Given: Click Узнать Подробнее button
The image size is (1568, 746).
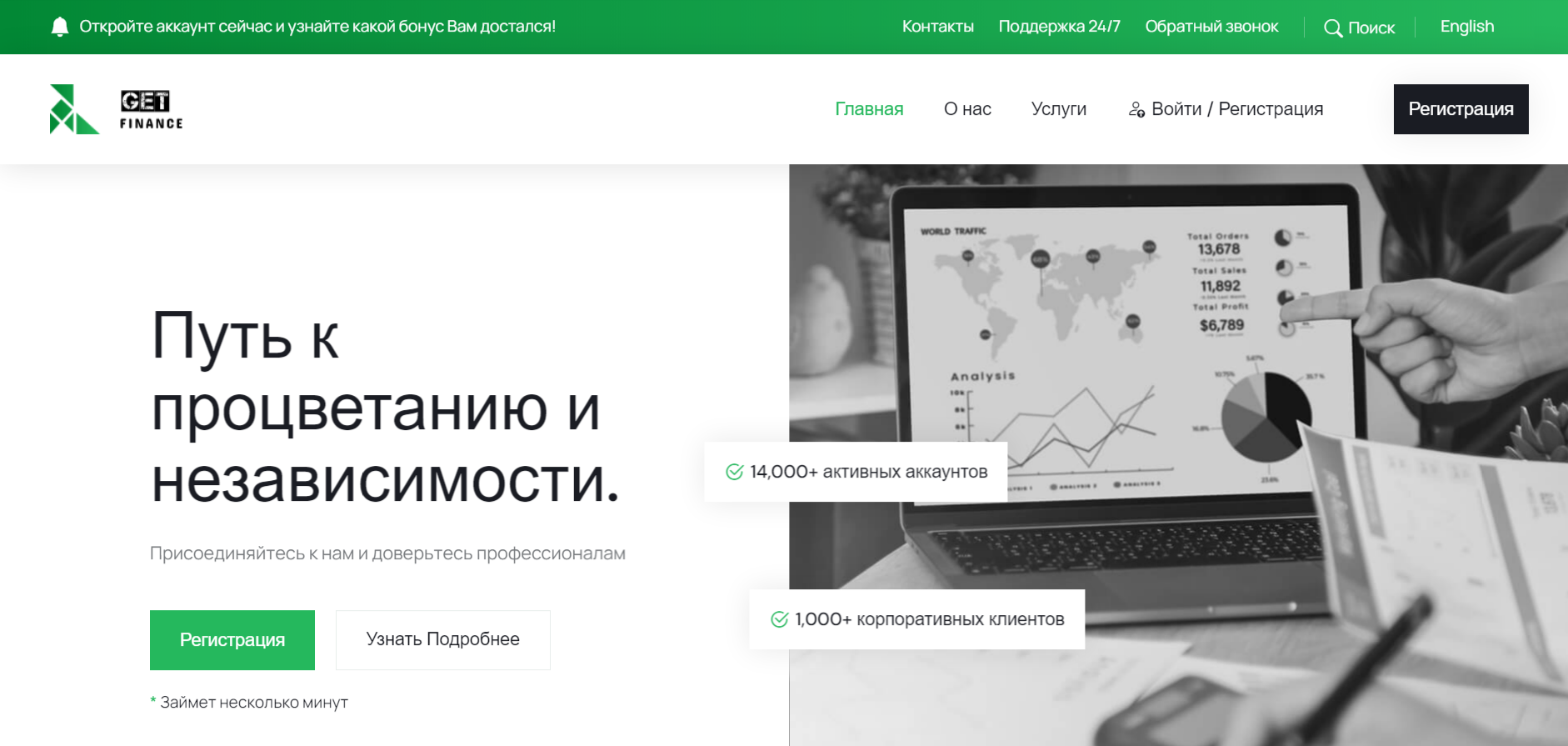Looking at the screenshot, I should pos(442,639).
